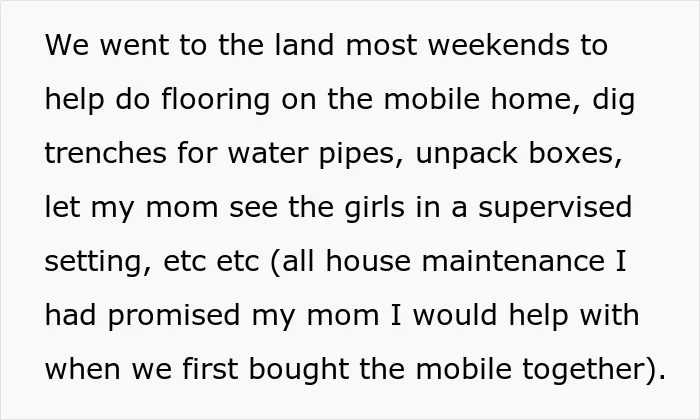Click the word 'land' in first line
This screenshot has width=700, height=420.
[x=304, y=45]
